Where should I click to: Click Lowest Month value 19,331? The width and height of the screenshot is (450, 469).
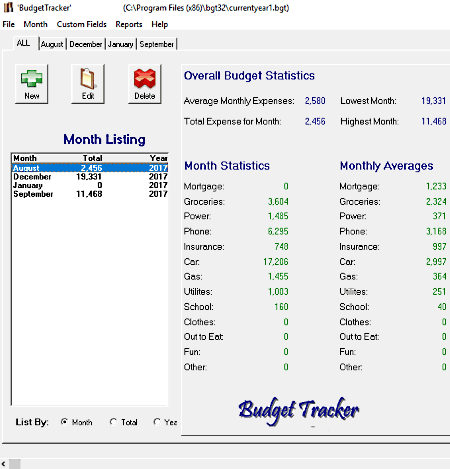(x=433, y=101)
